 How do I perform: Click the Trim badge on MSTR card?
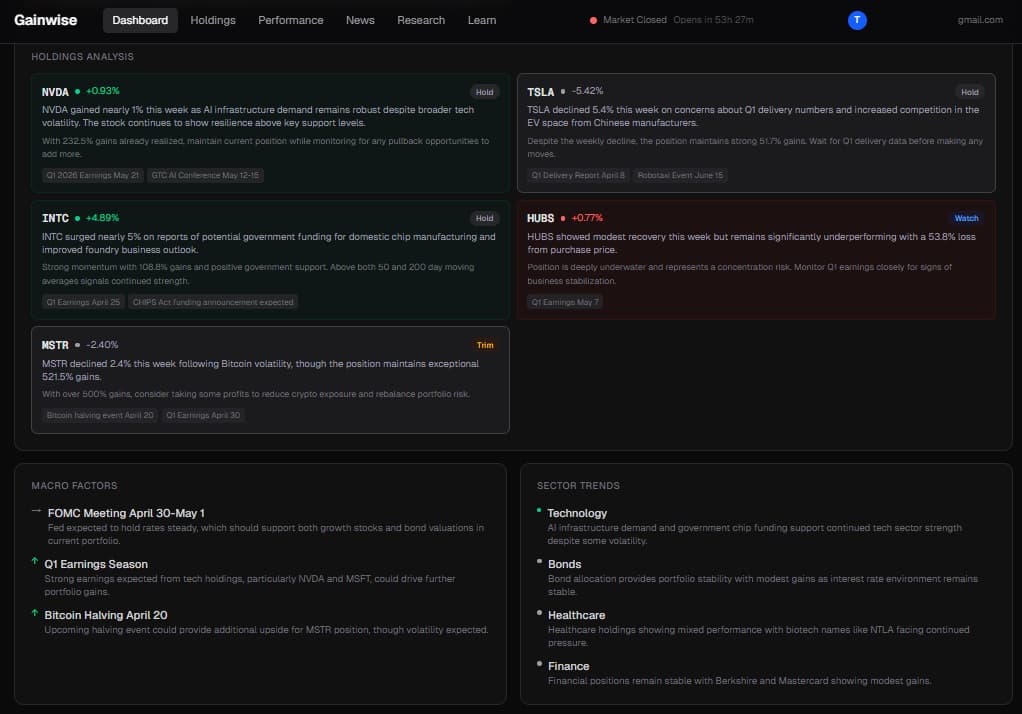pos(485,345)
